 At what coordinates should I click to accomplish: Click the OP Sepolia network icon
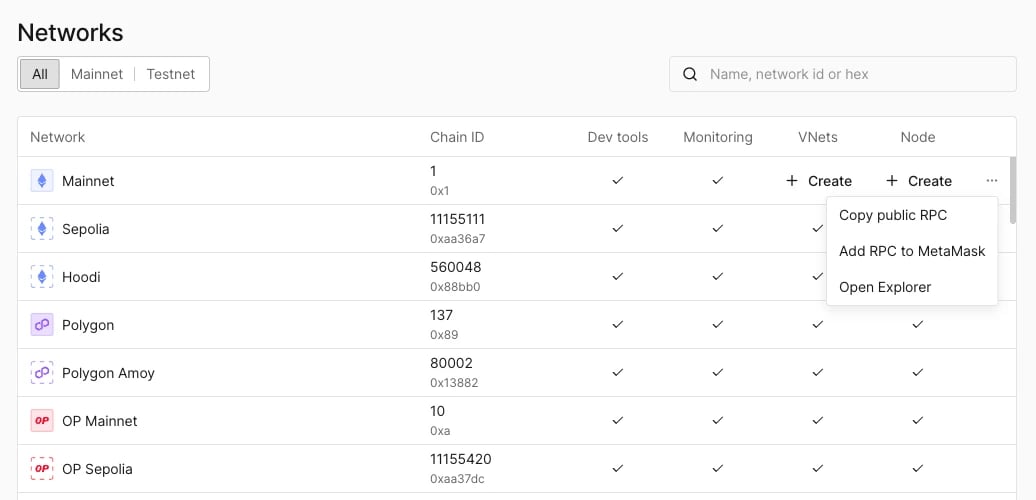[42, 469]
